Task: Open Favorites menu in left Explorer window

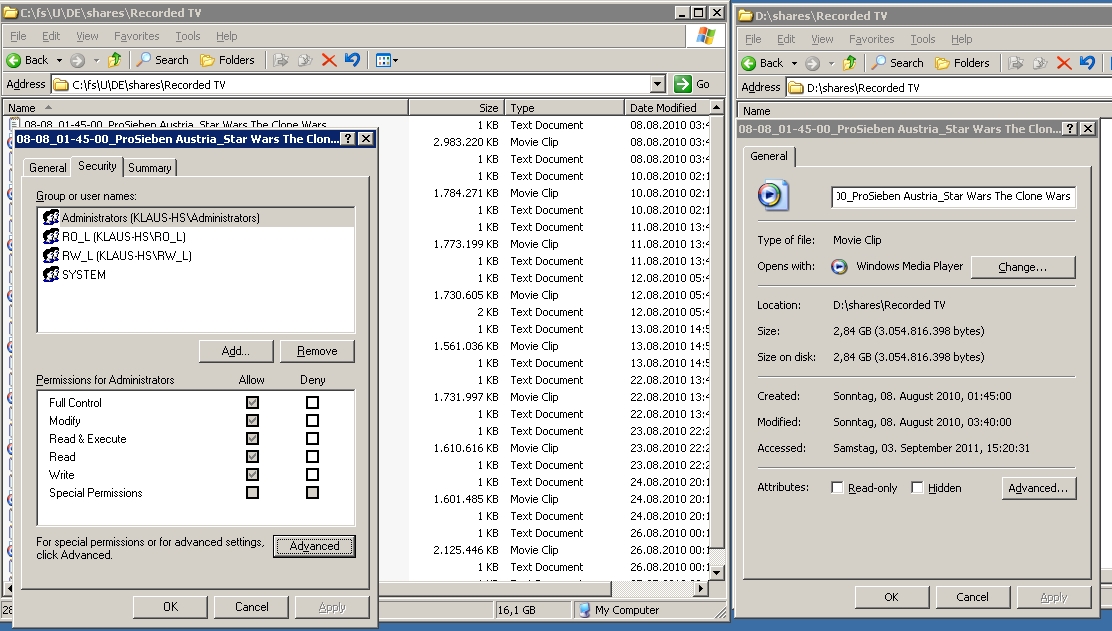Action: 137,36
